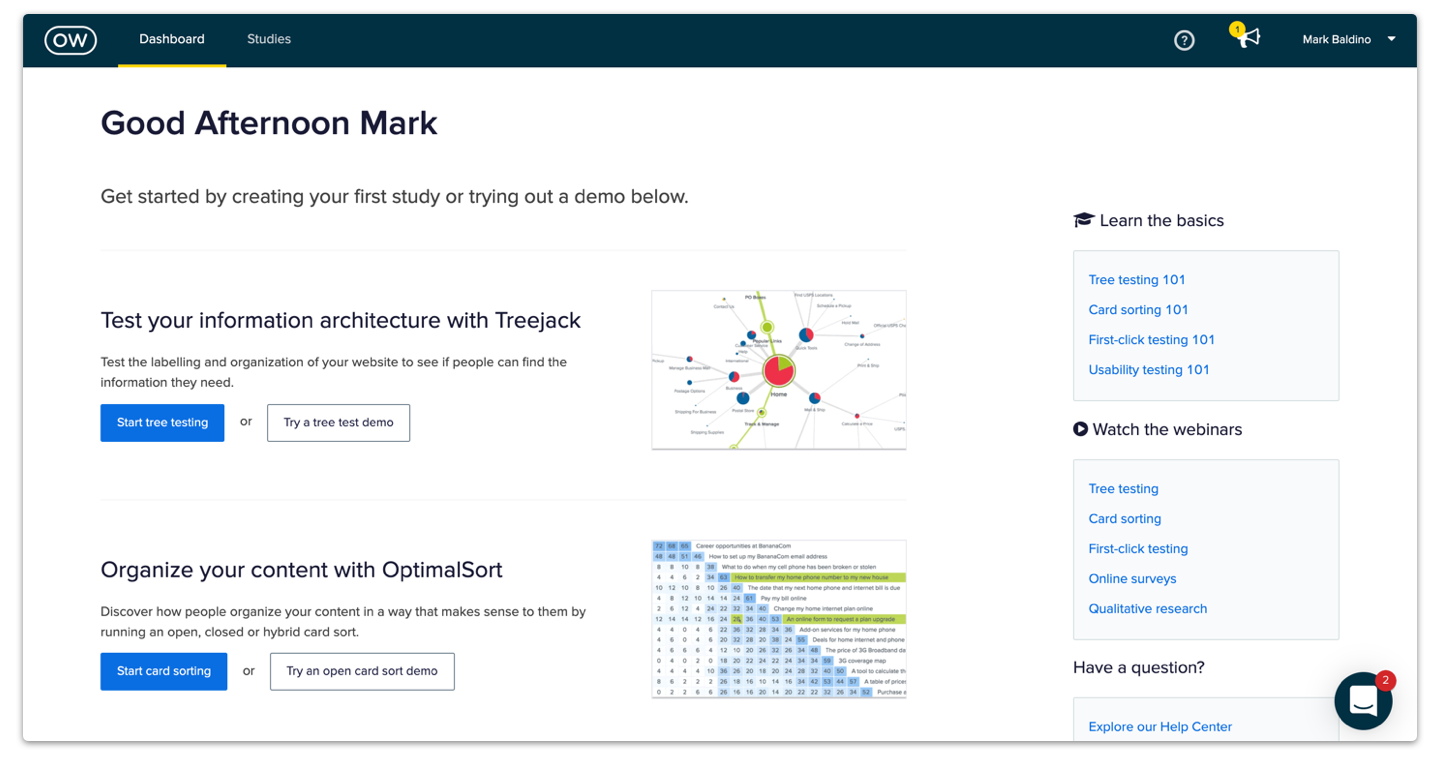Click Start tree testing button
1440x764 pixels.
click(162, 423)
